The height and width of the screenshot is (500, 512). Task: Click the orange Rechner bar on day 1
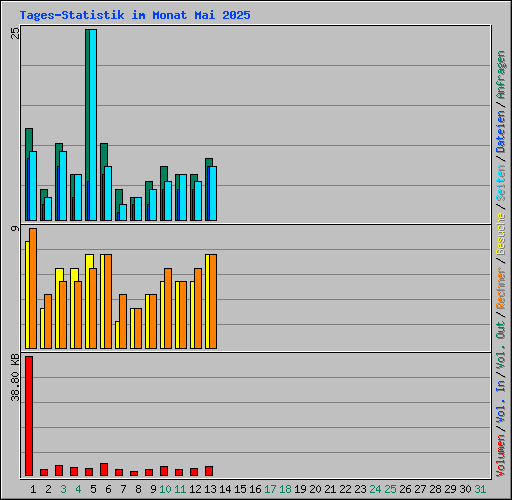point(33,289)
